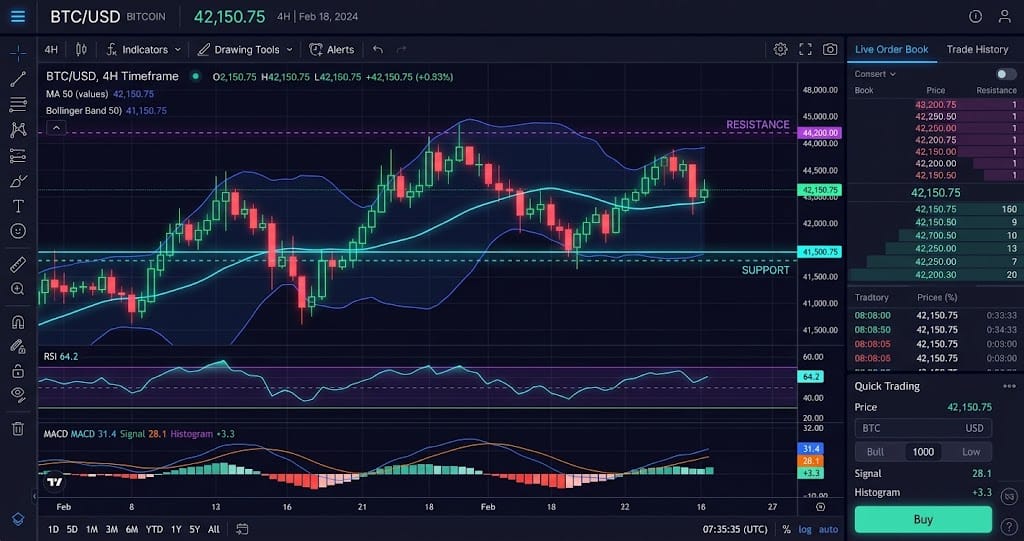
Task: Open the date range calendar icon
Action: 242,529
